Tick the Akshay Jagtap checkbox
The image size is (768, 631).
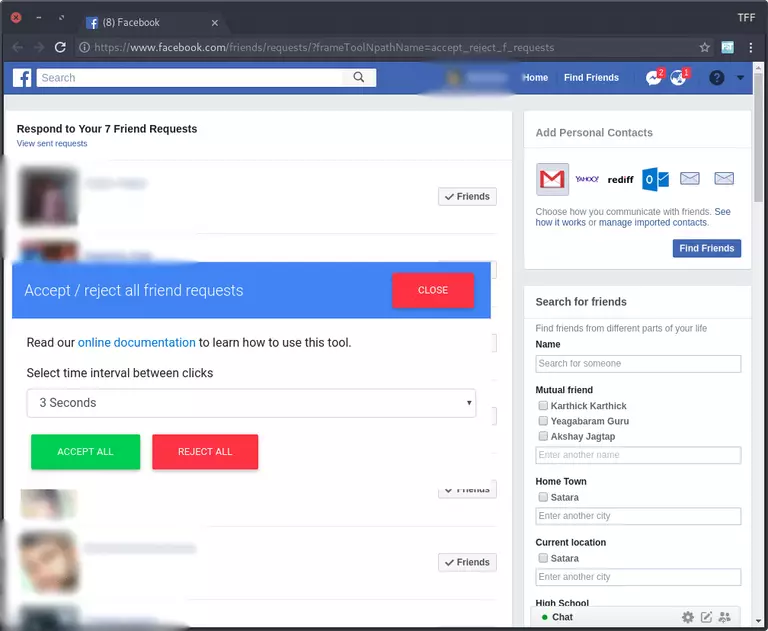pos(543,436)
